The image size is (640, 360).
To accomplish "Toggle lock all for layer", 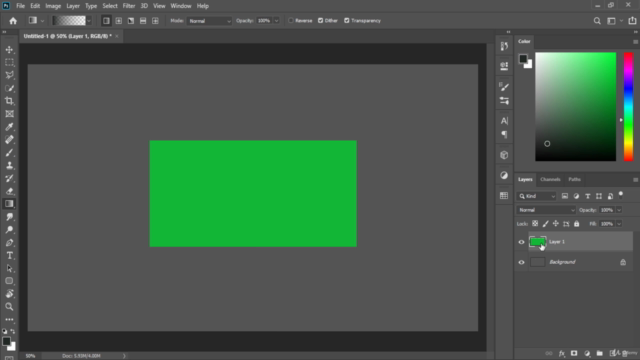I will [576, 224].
